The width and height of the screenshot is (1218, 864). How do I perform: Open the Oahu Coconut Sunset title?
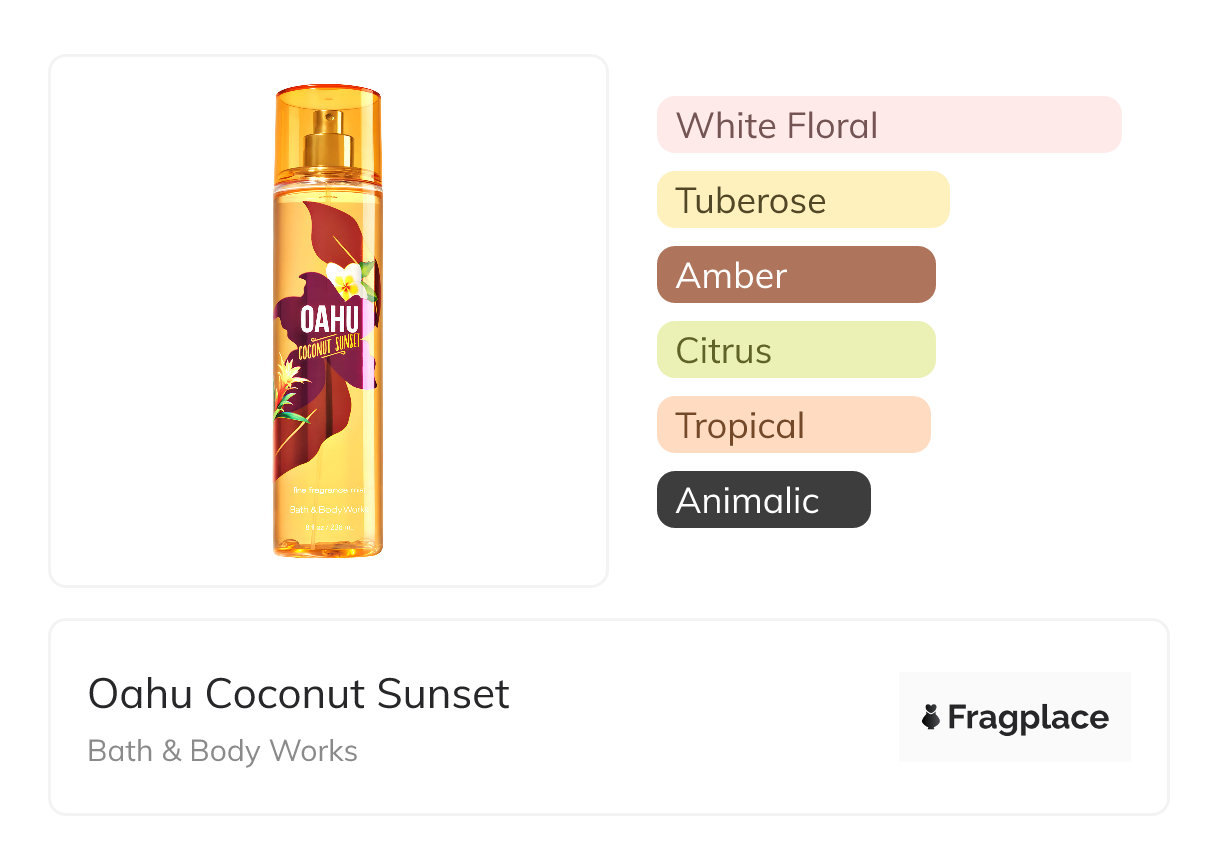point(298,694)
